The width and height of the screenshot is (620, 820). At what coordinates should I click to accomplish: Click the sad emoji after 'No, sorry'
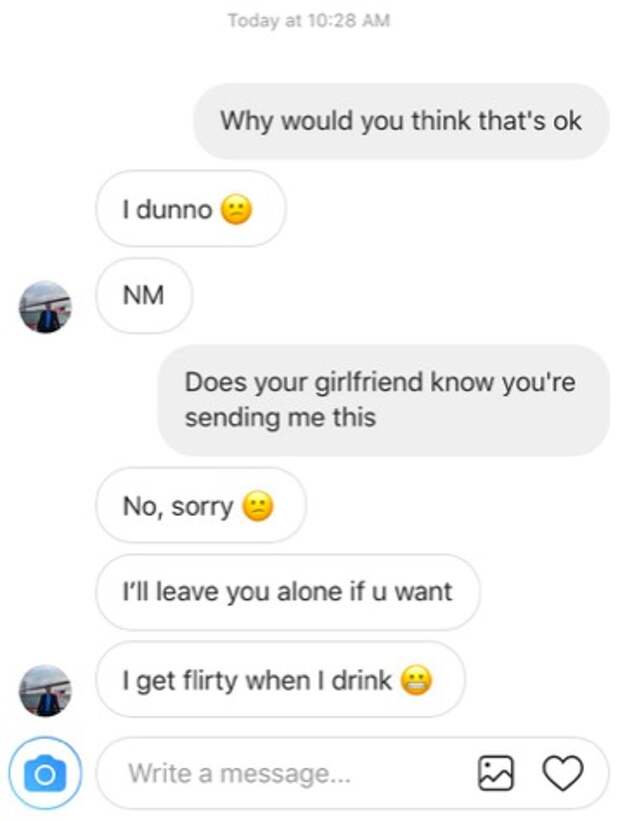[258, 506]
